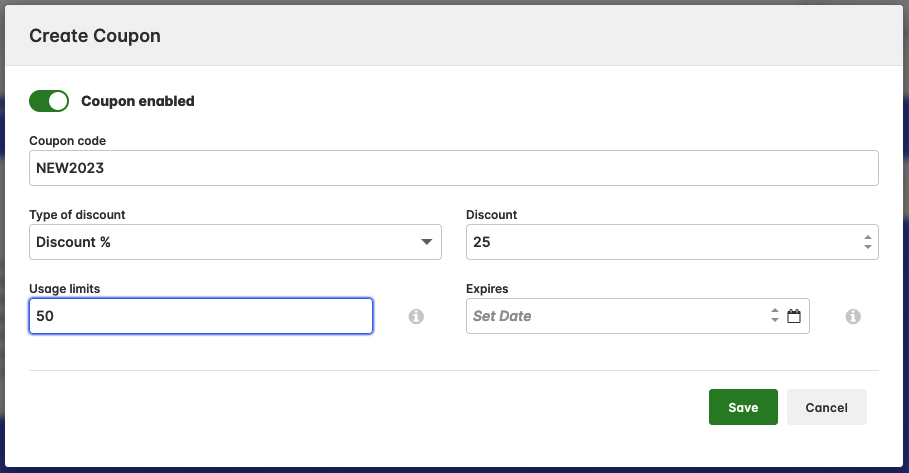Open the Type of discount dropdown
This screenshot has width=909, height=473.
[x=235, y=242]
